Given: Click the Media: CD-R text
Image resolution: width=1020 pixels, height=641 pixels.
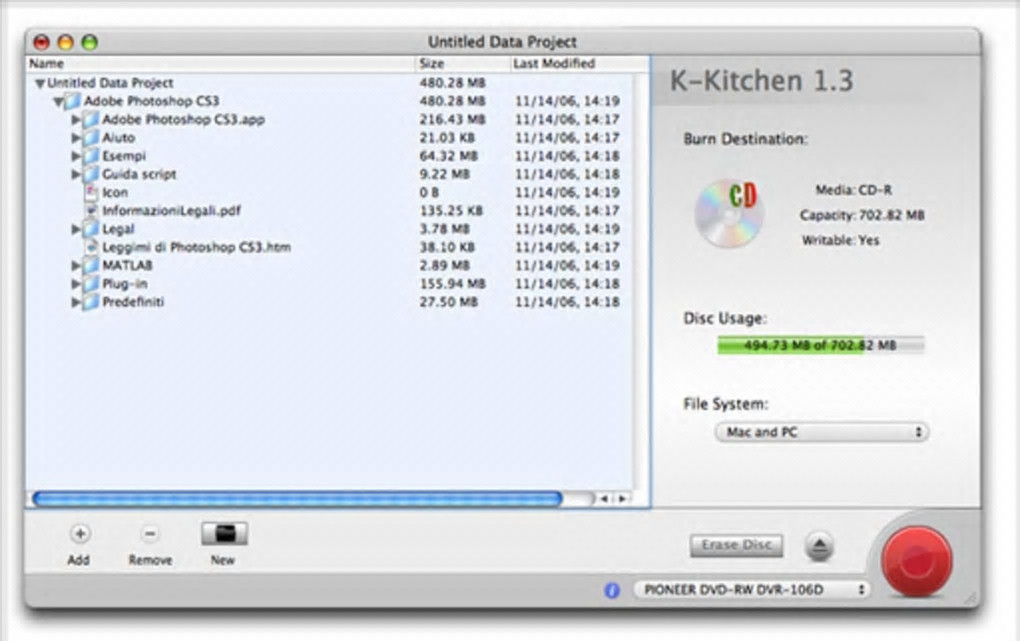Looking at the screenshot, I should point(853,190).
